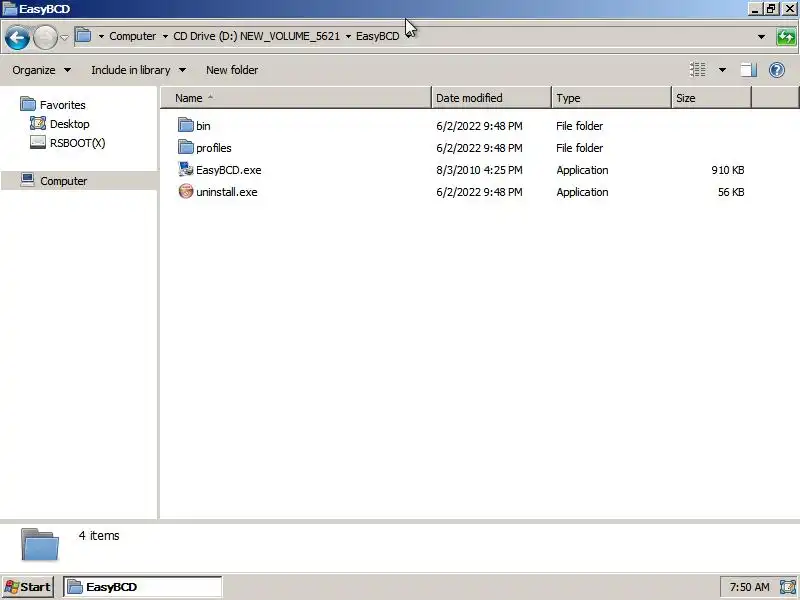800x600 pixels.
Task: Click the Application type of uninstall.exe
Action: [582, 192]
